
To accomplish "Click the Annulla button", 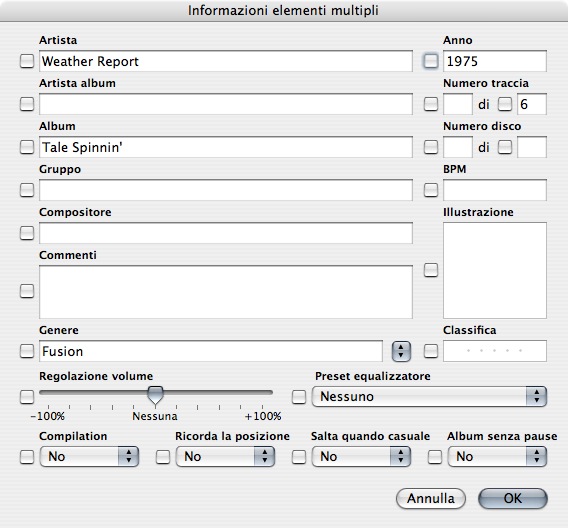I will pyautogui.click(x=431, y=499).
